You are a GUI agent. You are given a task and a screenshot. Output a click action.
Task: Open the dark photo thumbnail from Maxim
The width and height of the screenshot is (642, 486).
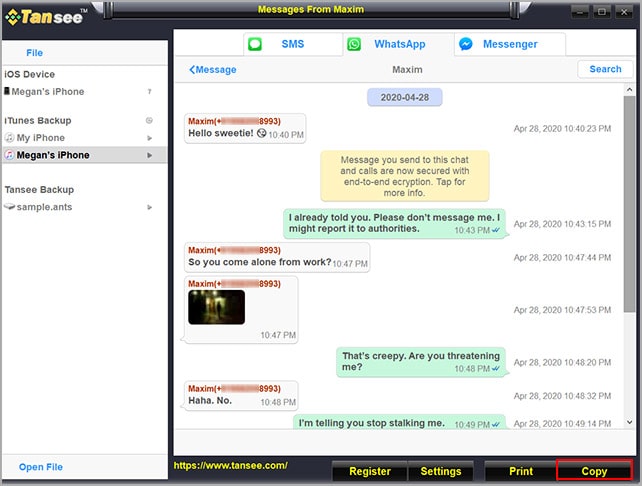216,307
